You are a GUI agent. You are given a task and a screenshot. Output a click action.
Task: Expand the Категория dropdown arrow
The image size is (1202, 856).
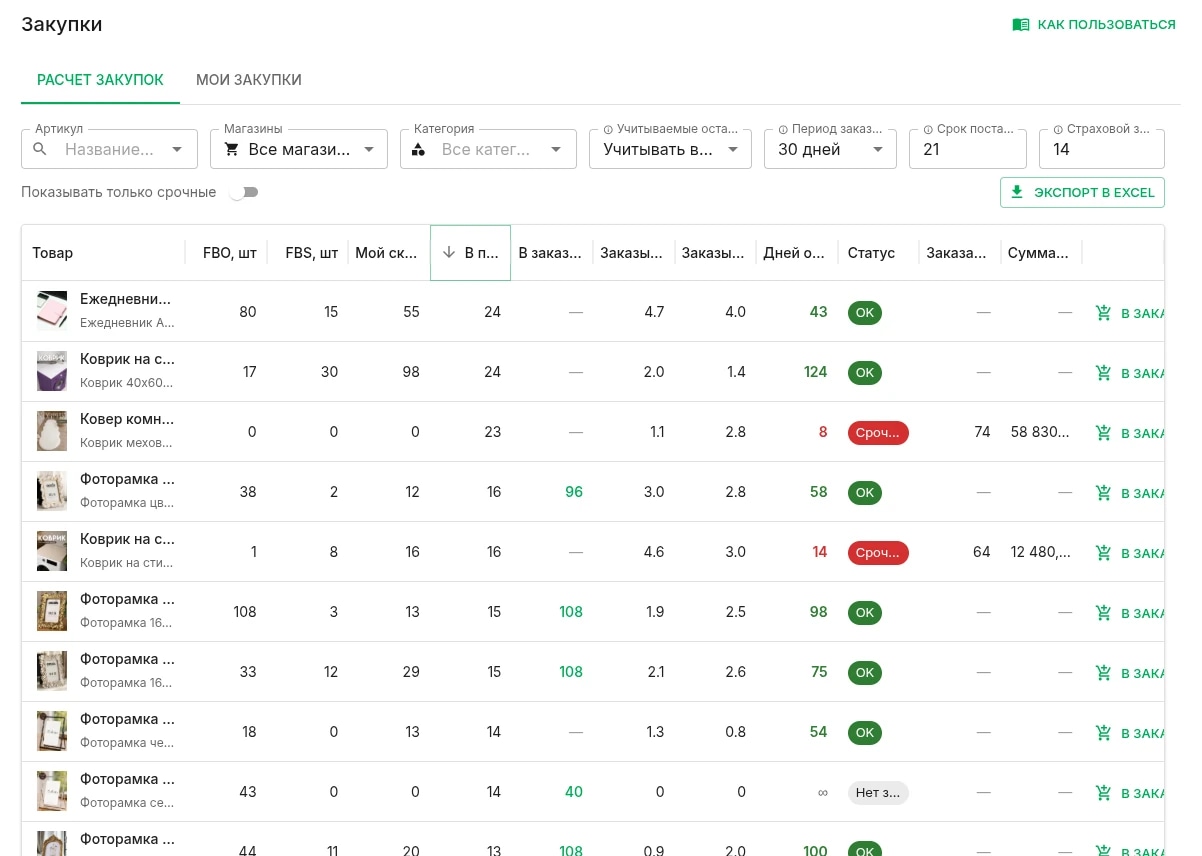click(556, 149)
